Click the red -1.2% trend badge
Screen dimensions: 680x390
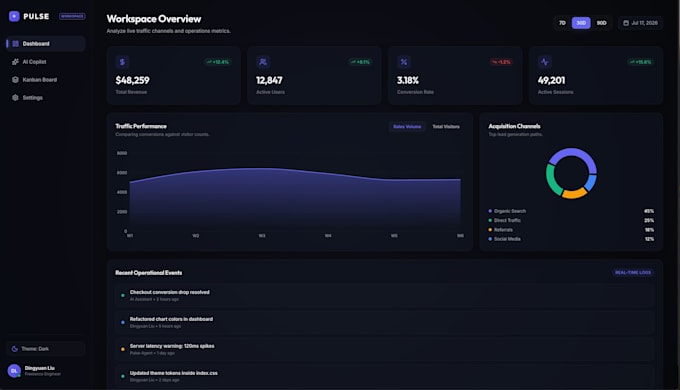(501, 62)
